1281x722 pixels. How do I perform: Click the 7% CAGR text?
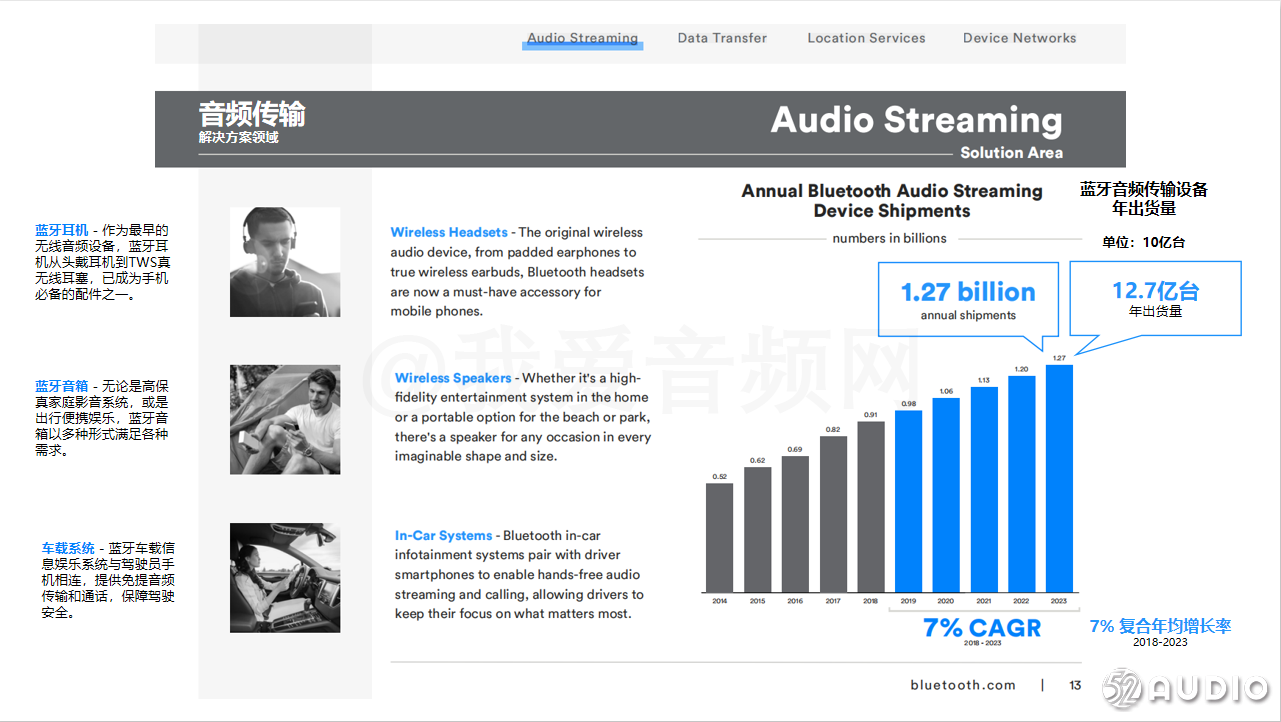click(981, 628)
